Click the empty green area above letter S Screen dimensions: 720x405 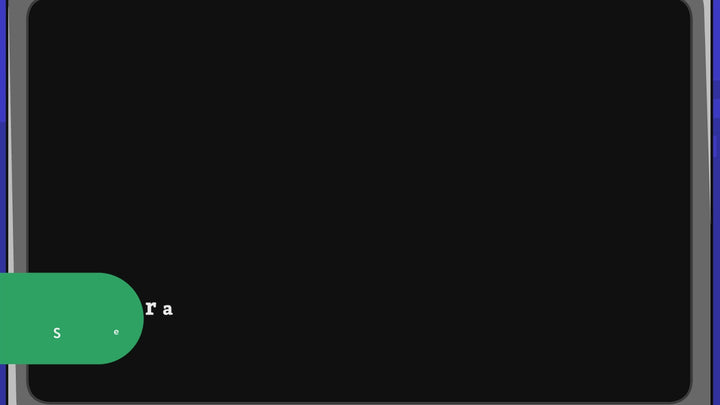point(57,298)
